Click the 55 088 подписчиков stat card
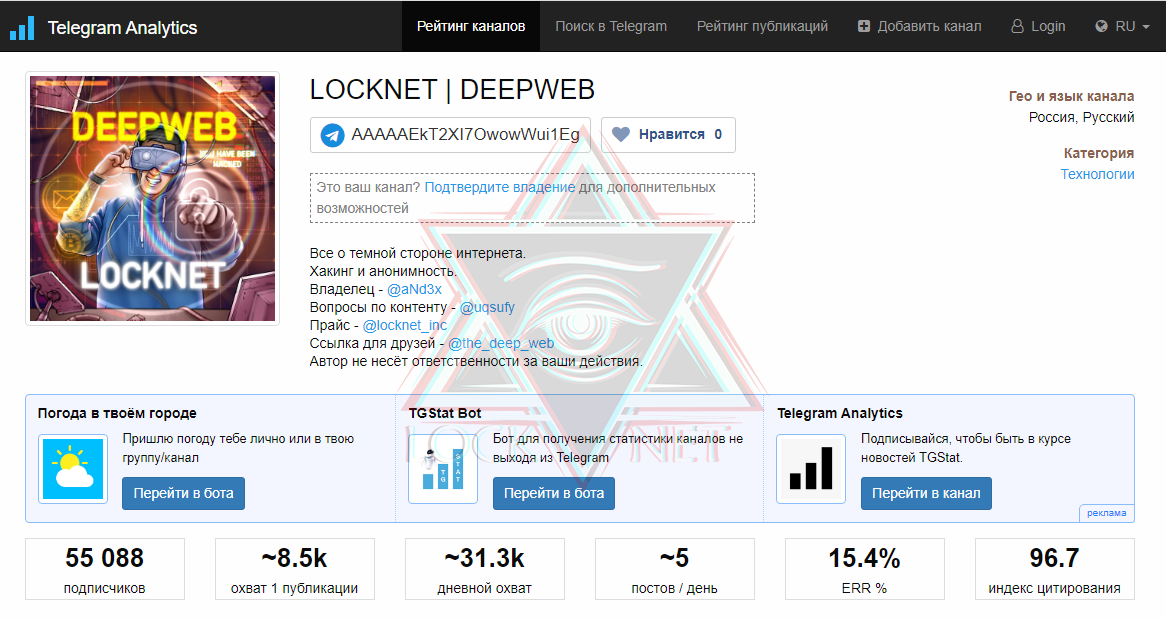 click(x=105, y=569)
